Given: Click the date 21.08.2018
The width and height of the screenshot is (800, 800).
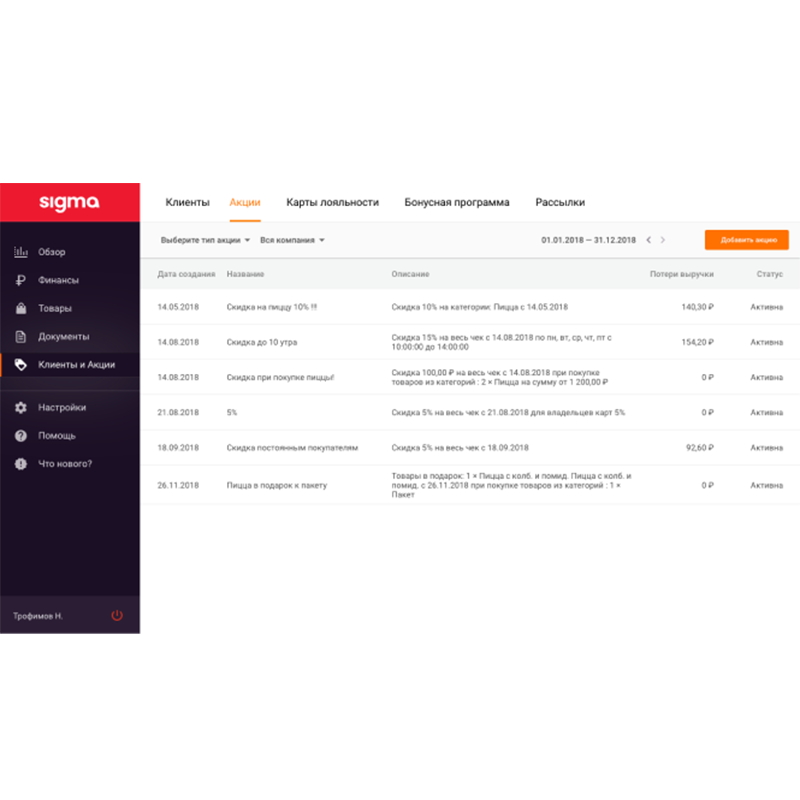Looking at the screenshot, I should (178, 412).
